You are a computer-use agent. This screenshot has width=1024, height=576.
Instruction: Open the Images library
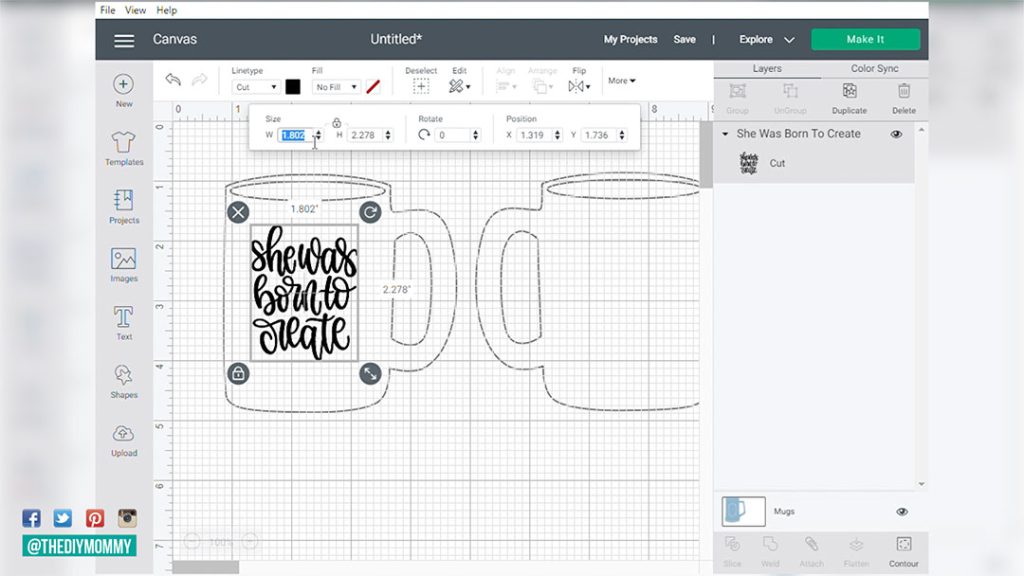(x=123, y=264)
